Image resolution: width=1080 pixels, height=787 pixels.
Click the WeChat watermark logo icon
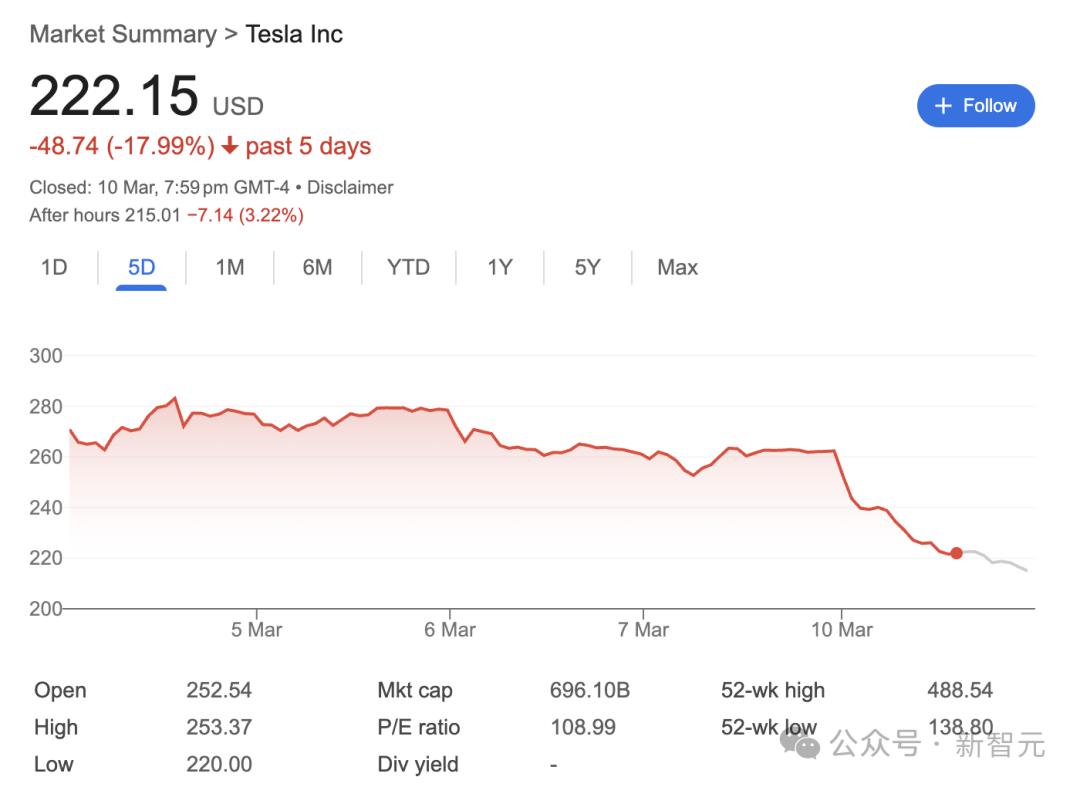click(x=800, y=743)
